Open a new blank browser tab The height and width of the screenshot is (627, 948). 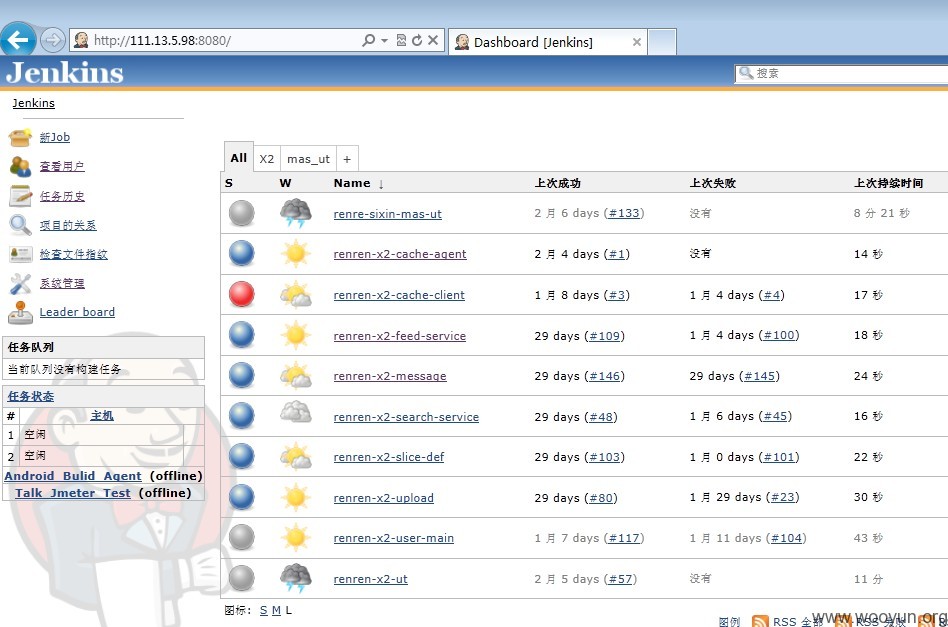tap(662, 42)
